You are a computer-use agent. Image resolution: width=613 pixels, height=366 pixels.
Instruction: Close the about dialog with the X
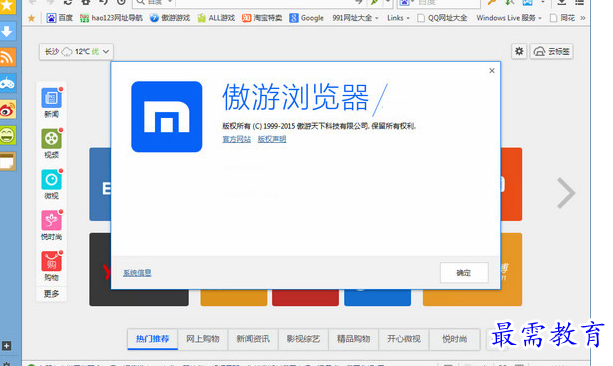[x=492, y=70]
